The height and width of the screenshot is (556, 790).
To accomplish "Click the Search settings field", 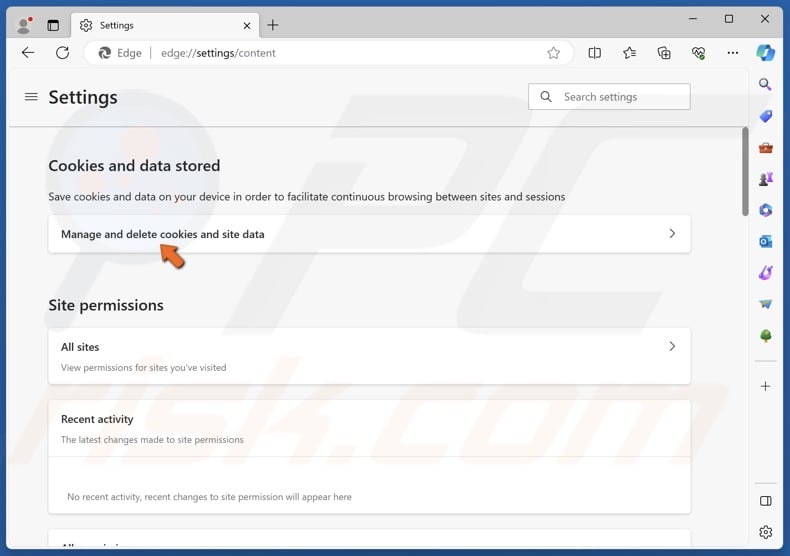I will coord(609,97).
